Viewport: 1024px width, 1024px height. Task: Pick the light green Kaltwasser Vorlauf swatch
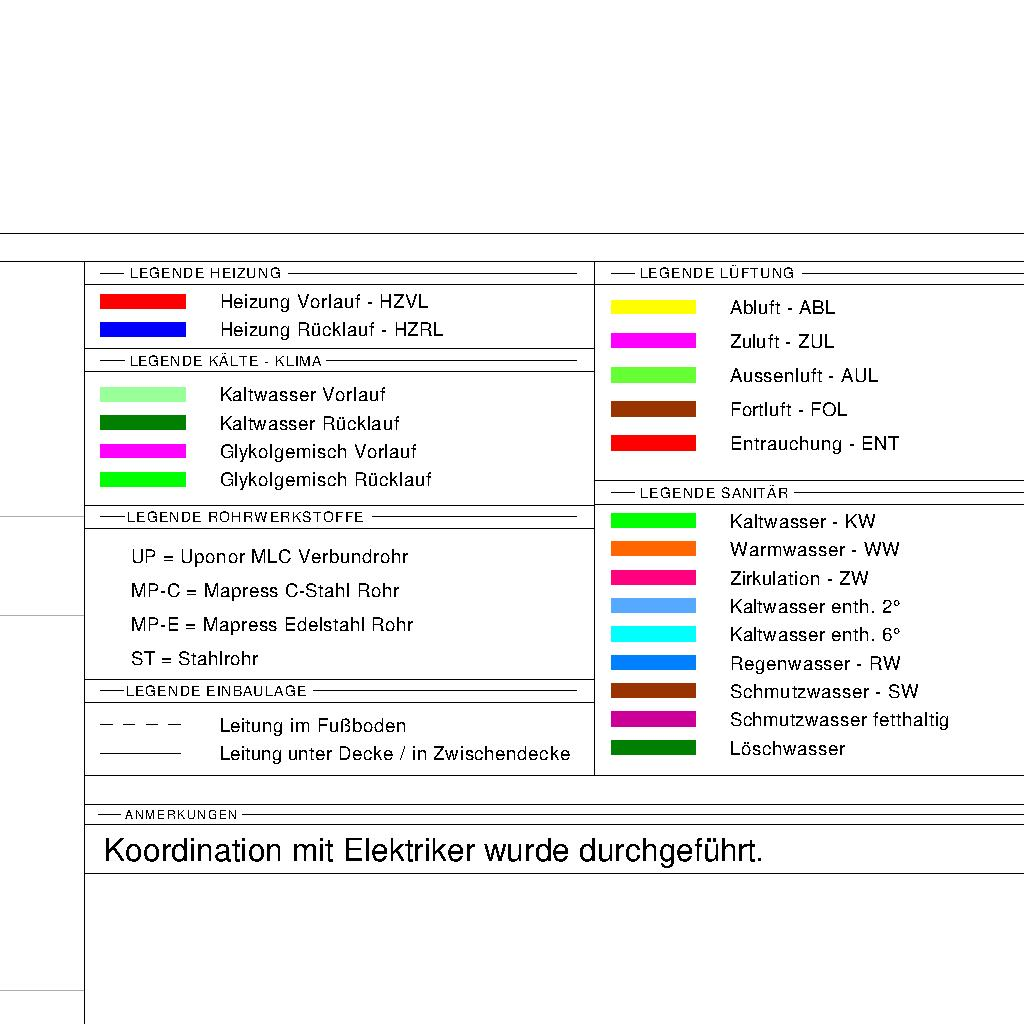143,394
